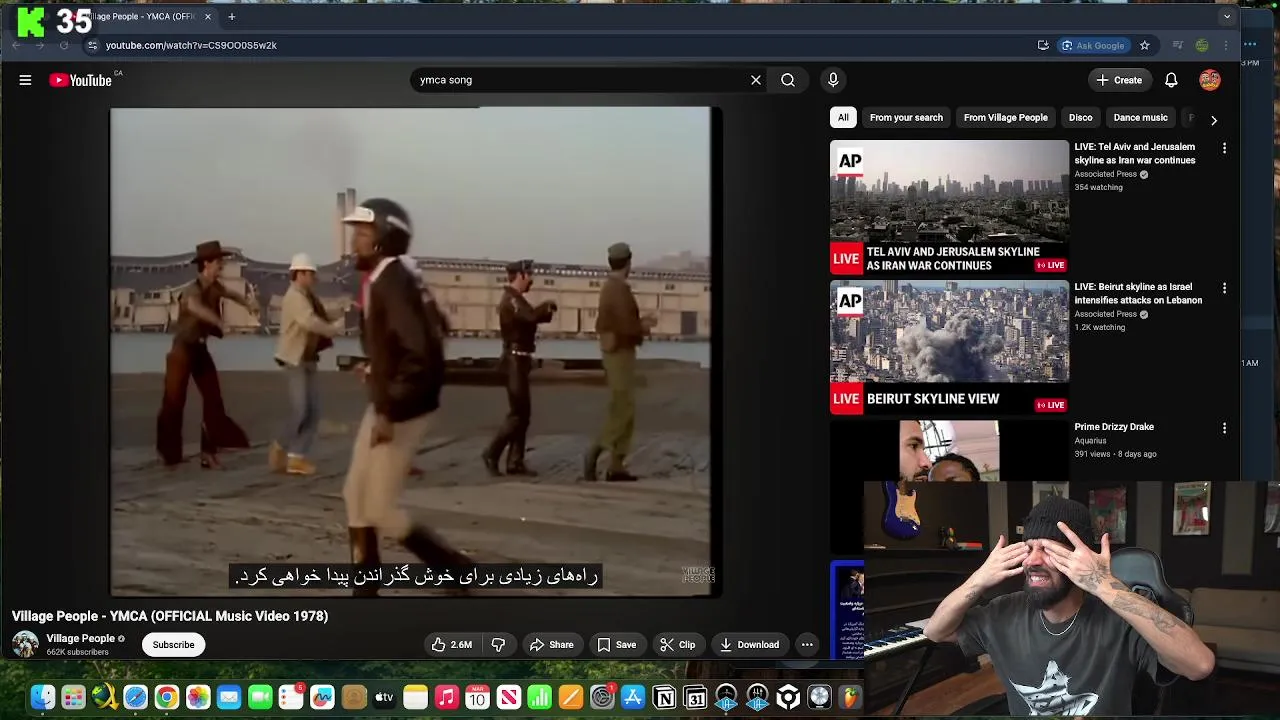Open Music app in the Dock
This screenshot has height=720, width=1280.
pos(447,697)
